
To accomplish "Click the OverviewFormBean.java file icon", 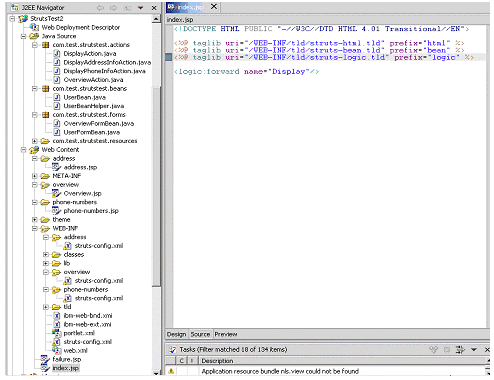I will (x=57, y=123).
